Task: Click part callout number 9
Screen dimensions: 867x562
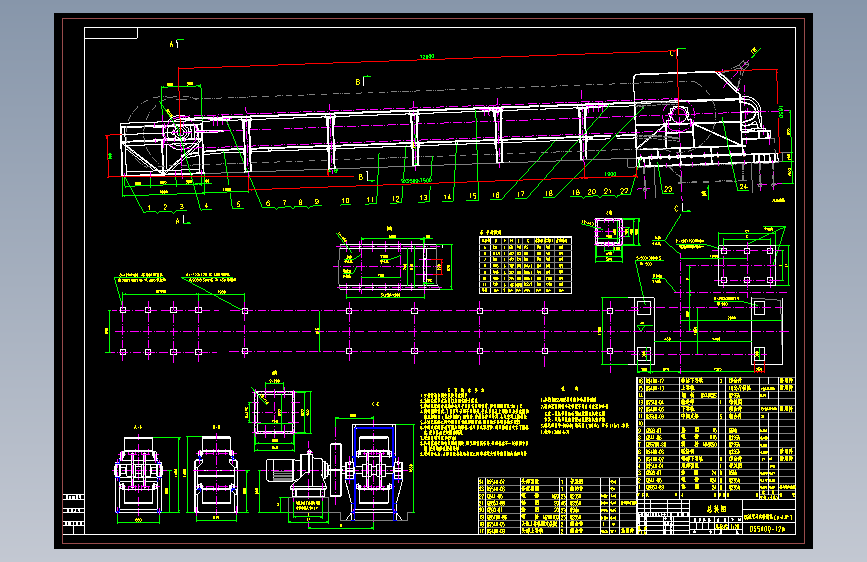Action: pos(317,201)
